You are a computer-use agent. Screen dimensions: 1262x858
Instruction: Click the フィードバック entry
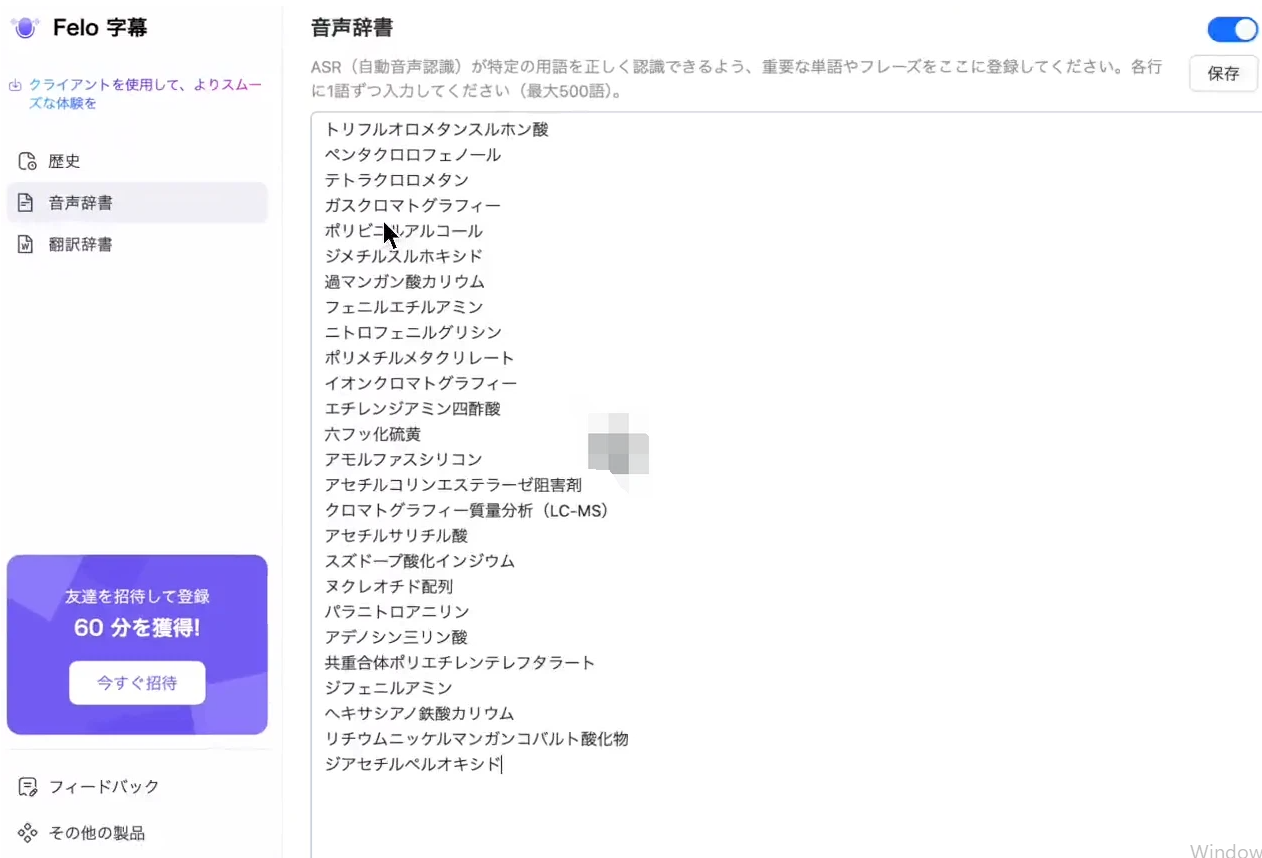(x=102, y=786)
